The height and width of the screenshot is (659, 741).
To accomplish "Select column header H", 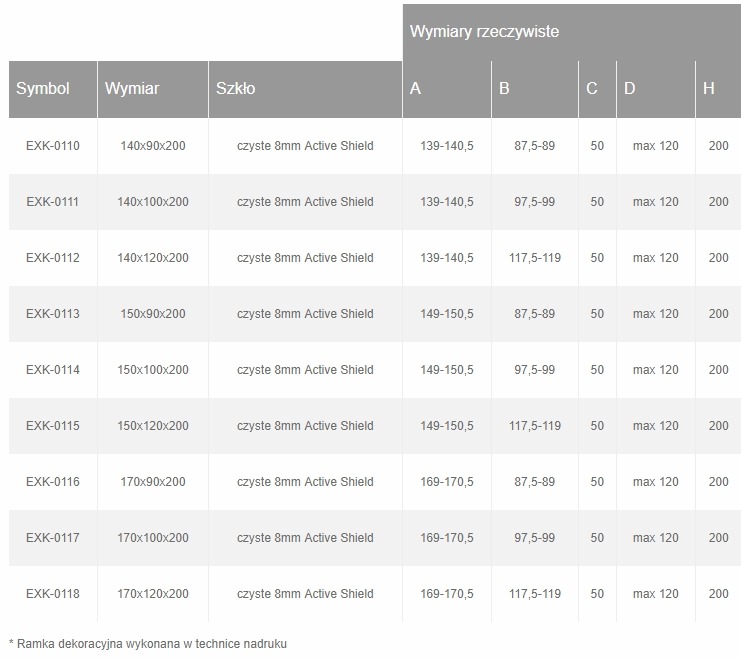I will [x=709, y=88].
